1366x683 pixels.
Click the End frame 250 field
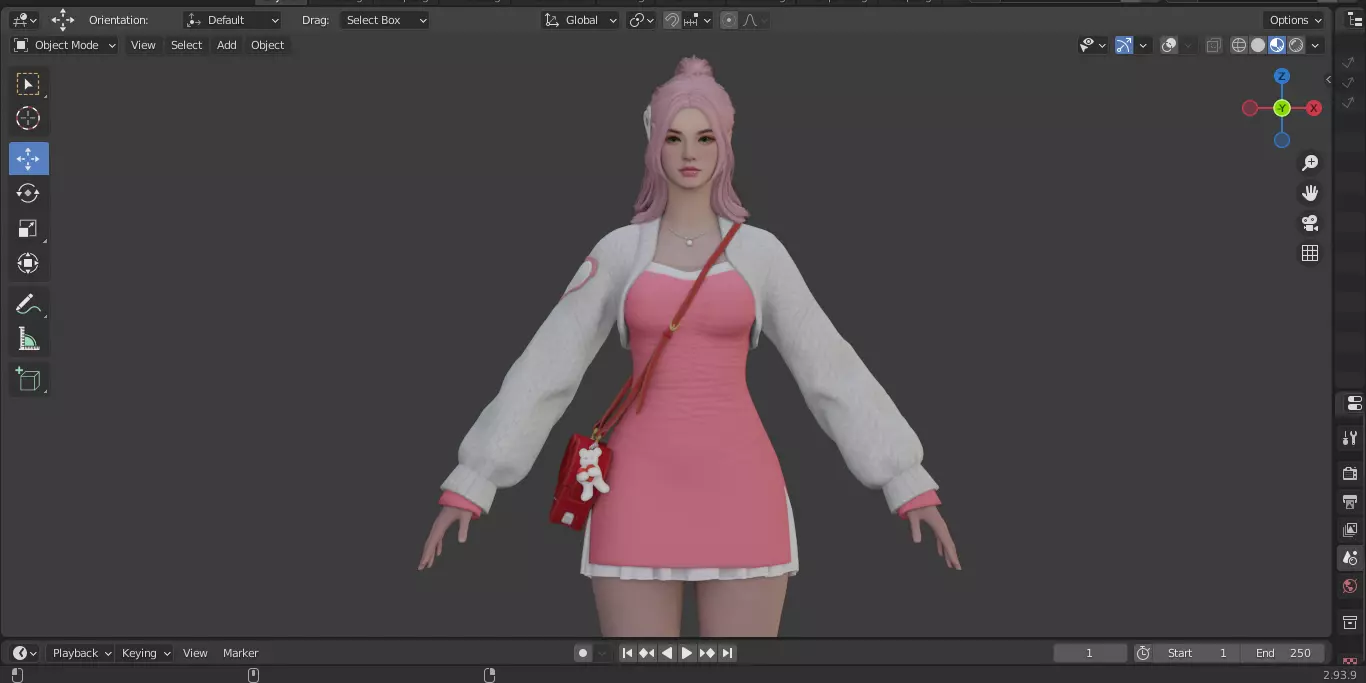coord(1283,653)
